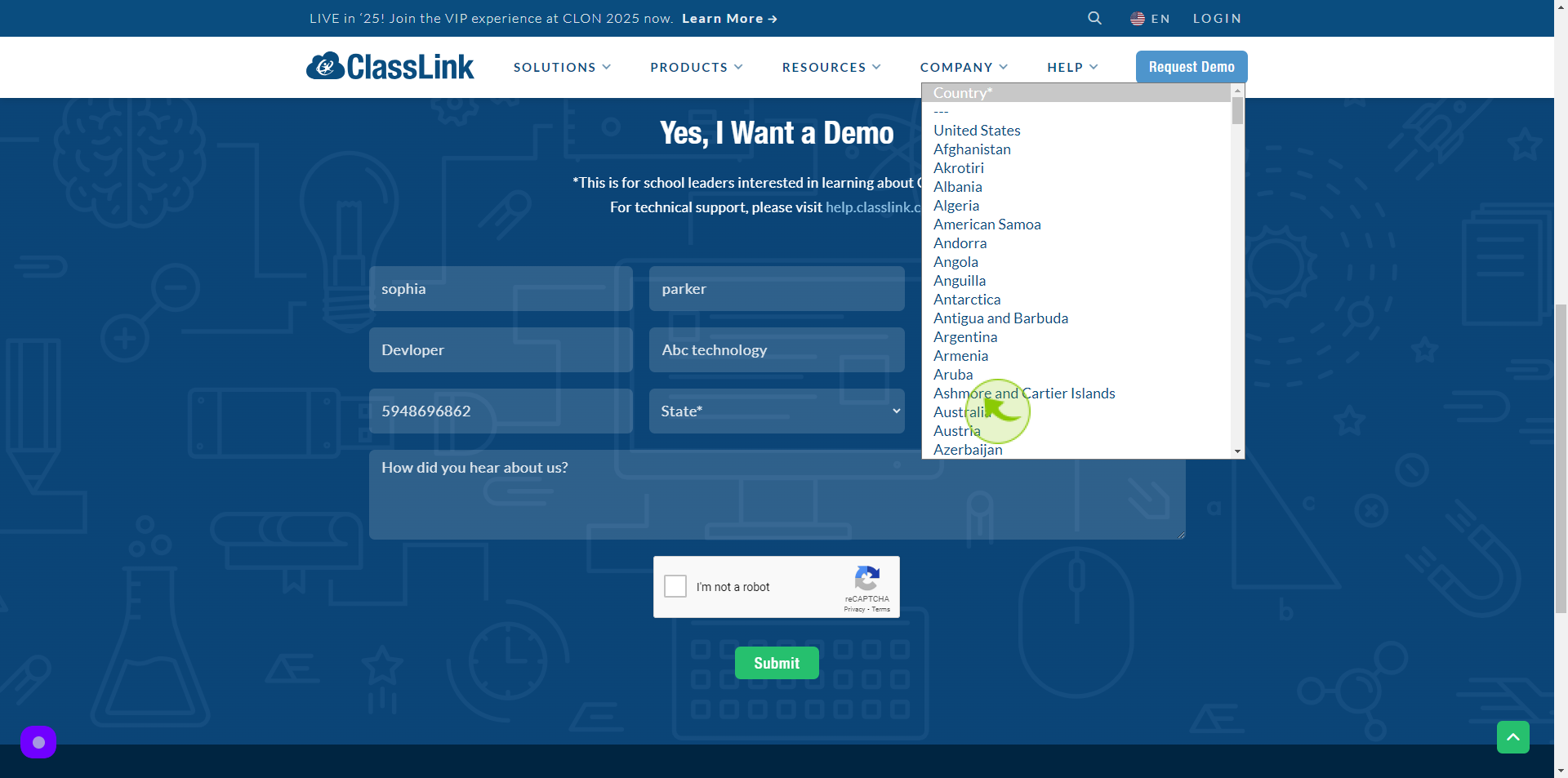The width and height of the screenshot is (1568, 778).
Task: Click the purple round widget icon
Action: [38, 742]
